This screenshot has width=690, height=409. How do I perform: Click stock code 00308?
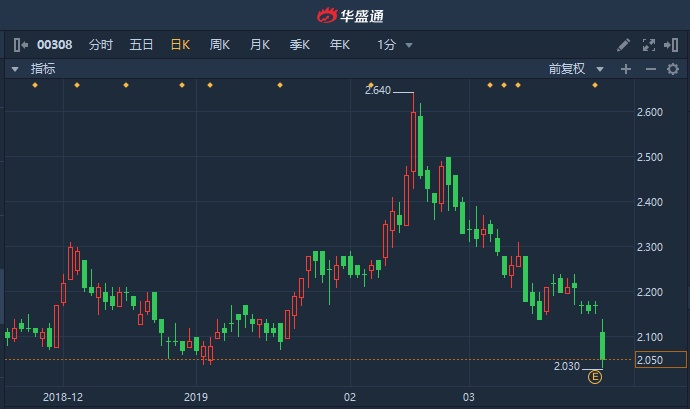tap(55, 45)
